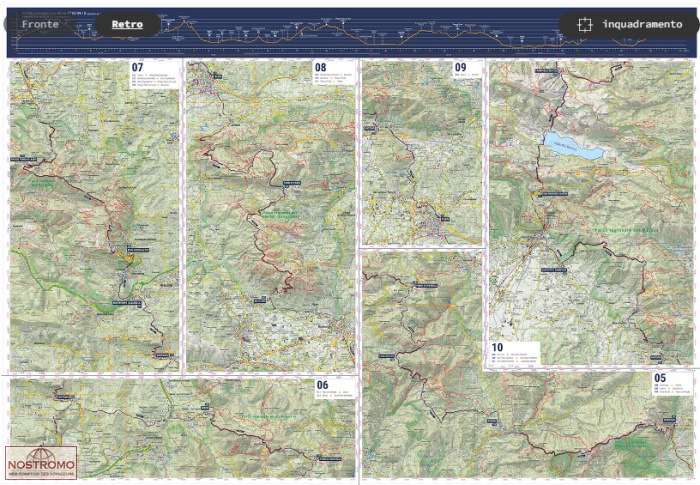Click the elevation profile strip at top

coord(353,33)
